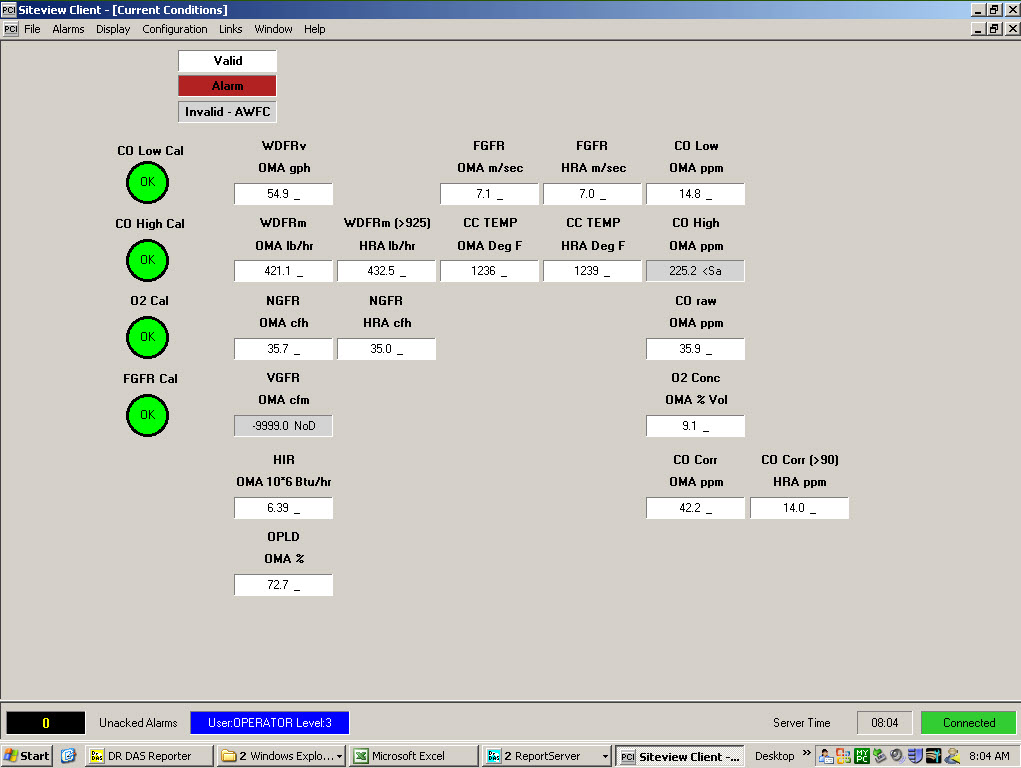The image size is (1021, 768).
Task: Click the FGFR Cal OK status circle
Action: [x=147, y=415]
